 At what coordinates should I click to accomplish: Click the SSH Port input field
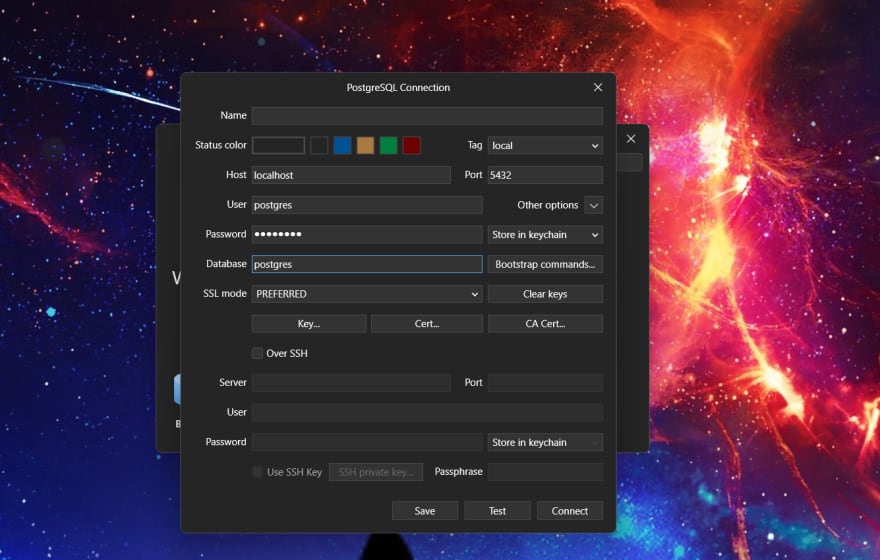pos(545,383)
